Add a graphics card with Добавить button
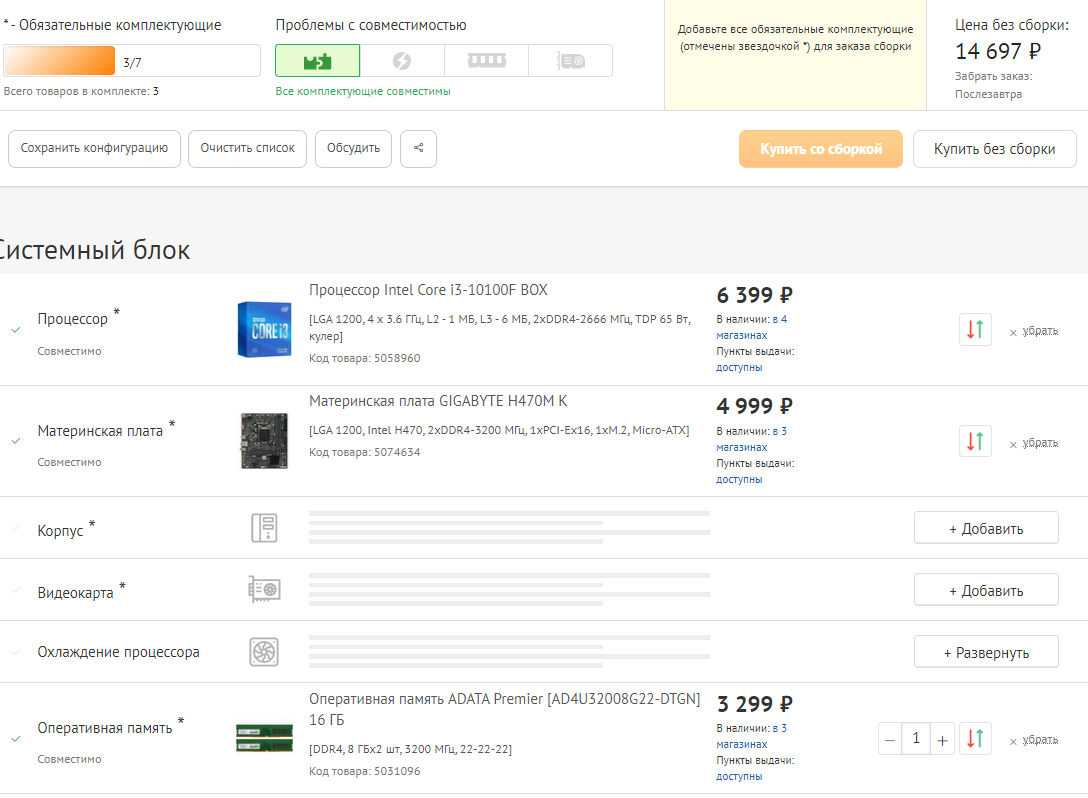Image resolution: width=1088 pixels, height=798 pixels. (986, 590)
